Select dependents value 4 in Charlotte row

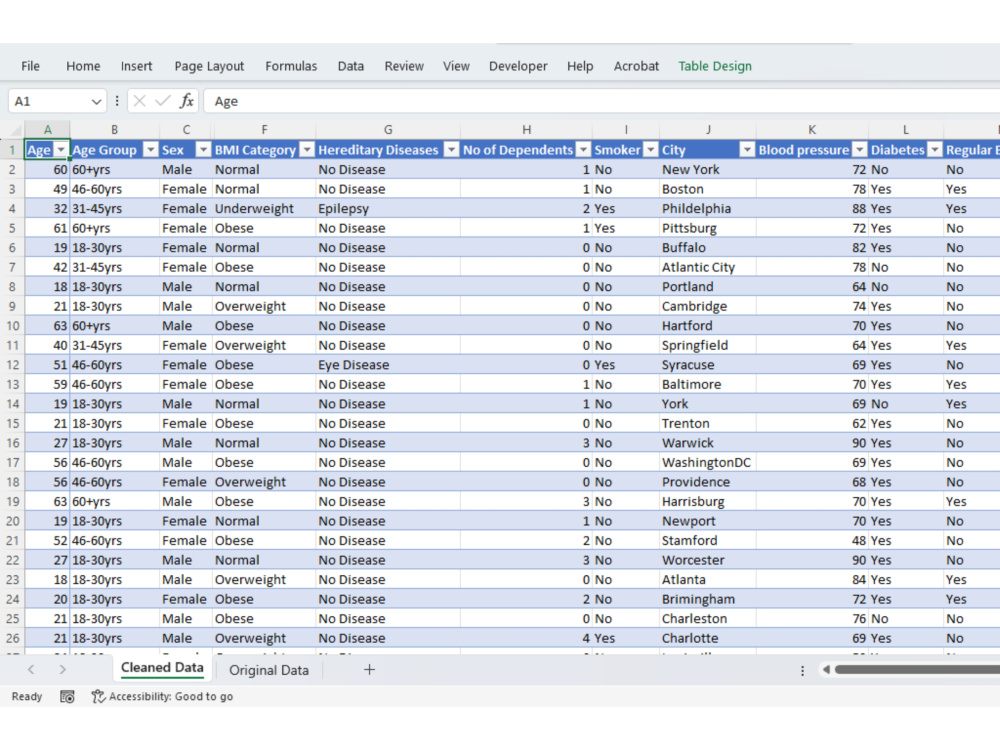pos(526,638)
